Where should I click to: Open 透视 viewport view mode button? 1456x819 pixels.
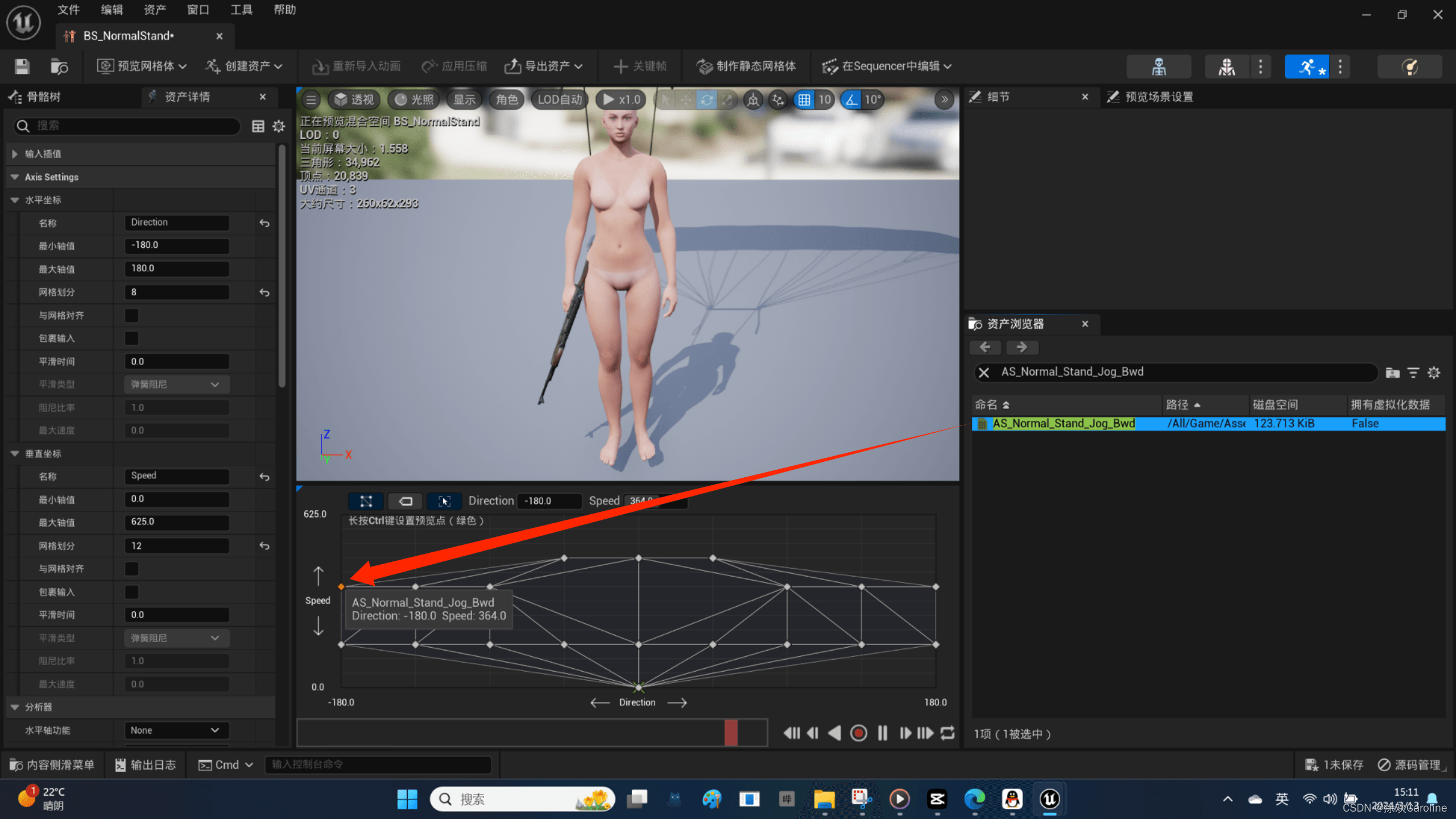354,100
